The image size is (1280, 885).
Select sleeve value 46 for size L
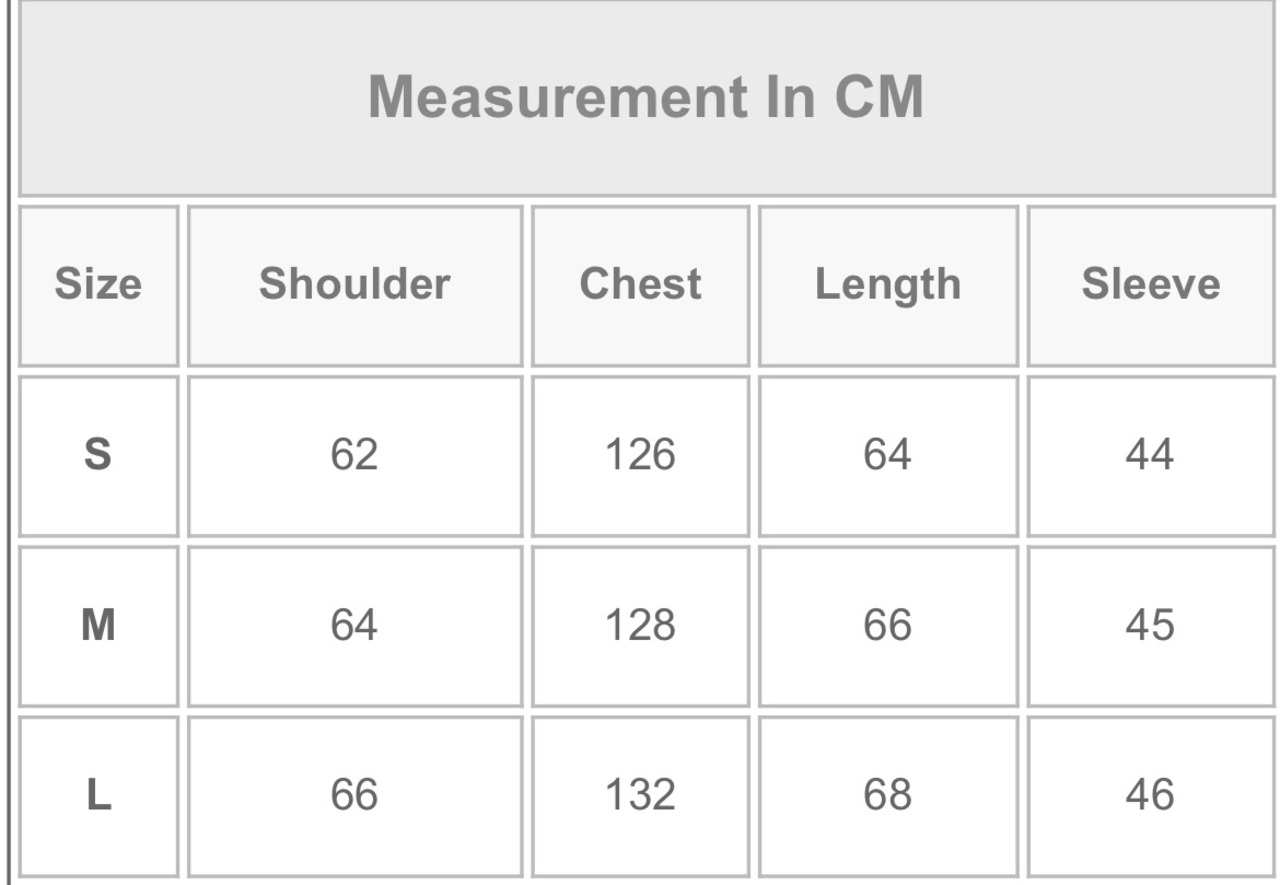(1149, 796)
